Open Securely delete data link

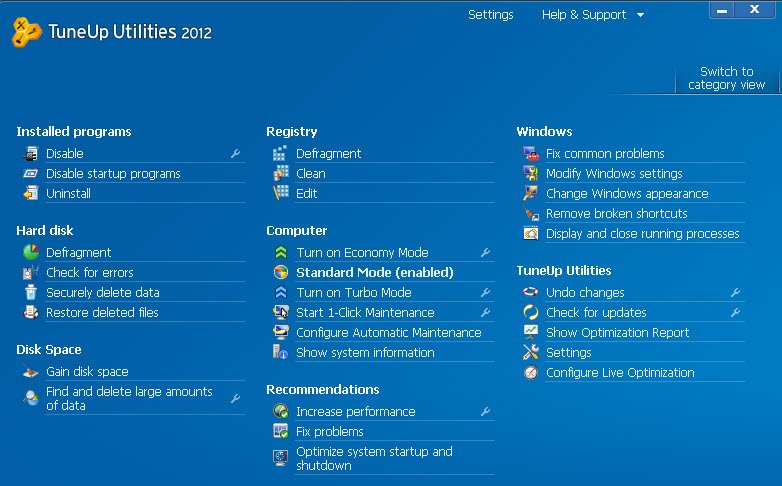[x=103, y=292]
